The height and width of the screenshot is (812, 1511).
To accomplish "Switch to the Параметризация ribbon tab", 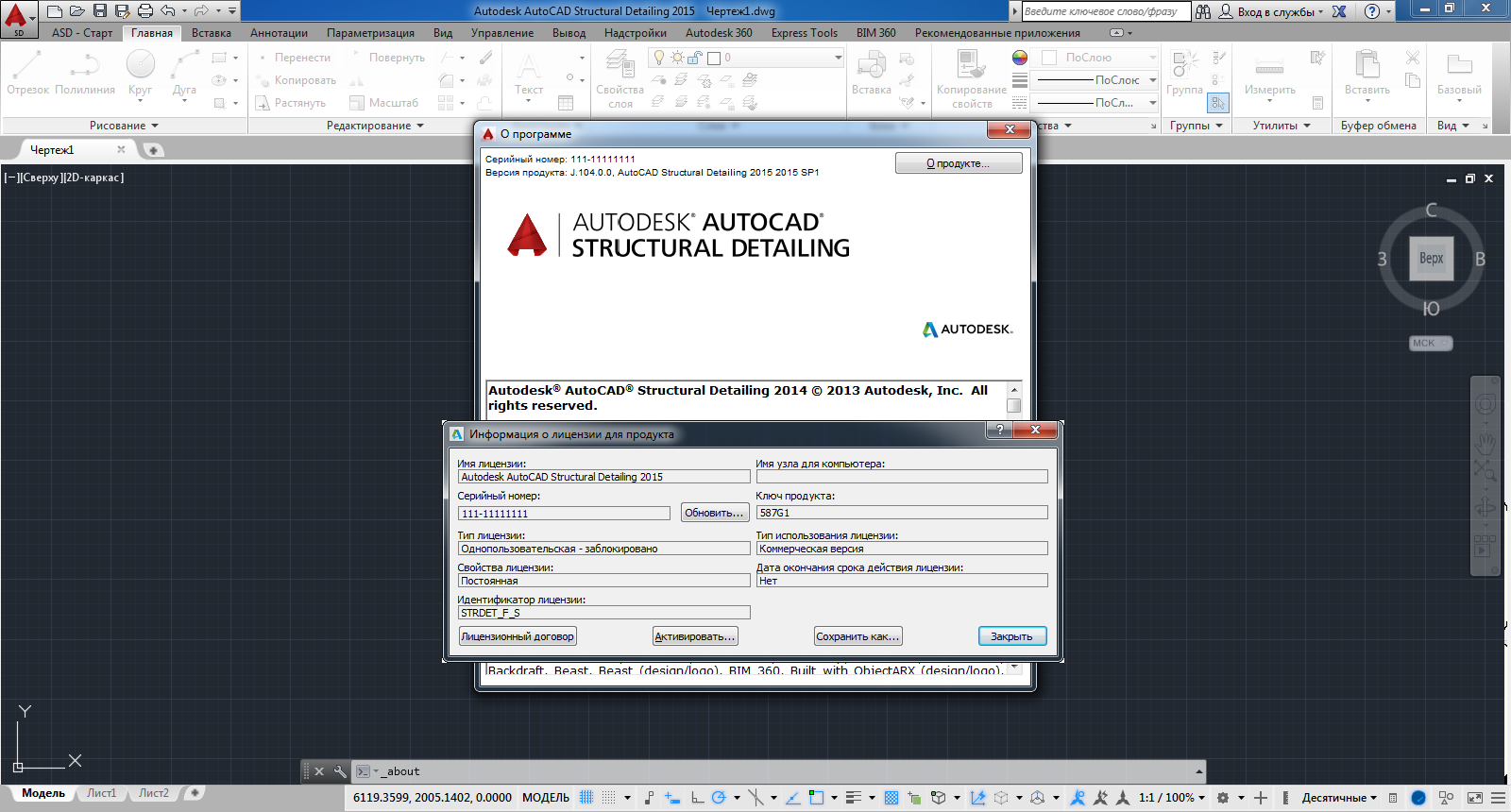I will 370,33.
